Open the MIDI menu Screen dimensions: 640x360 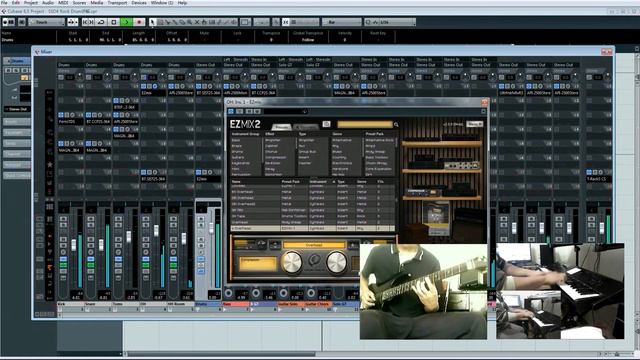pos(63,2)
